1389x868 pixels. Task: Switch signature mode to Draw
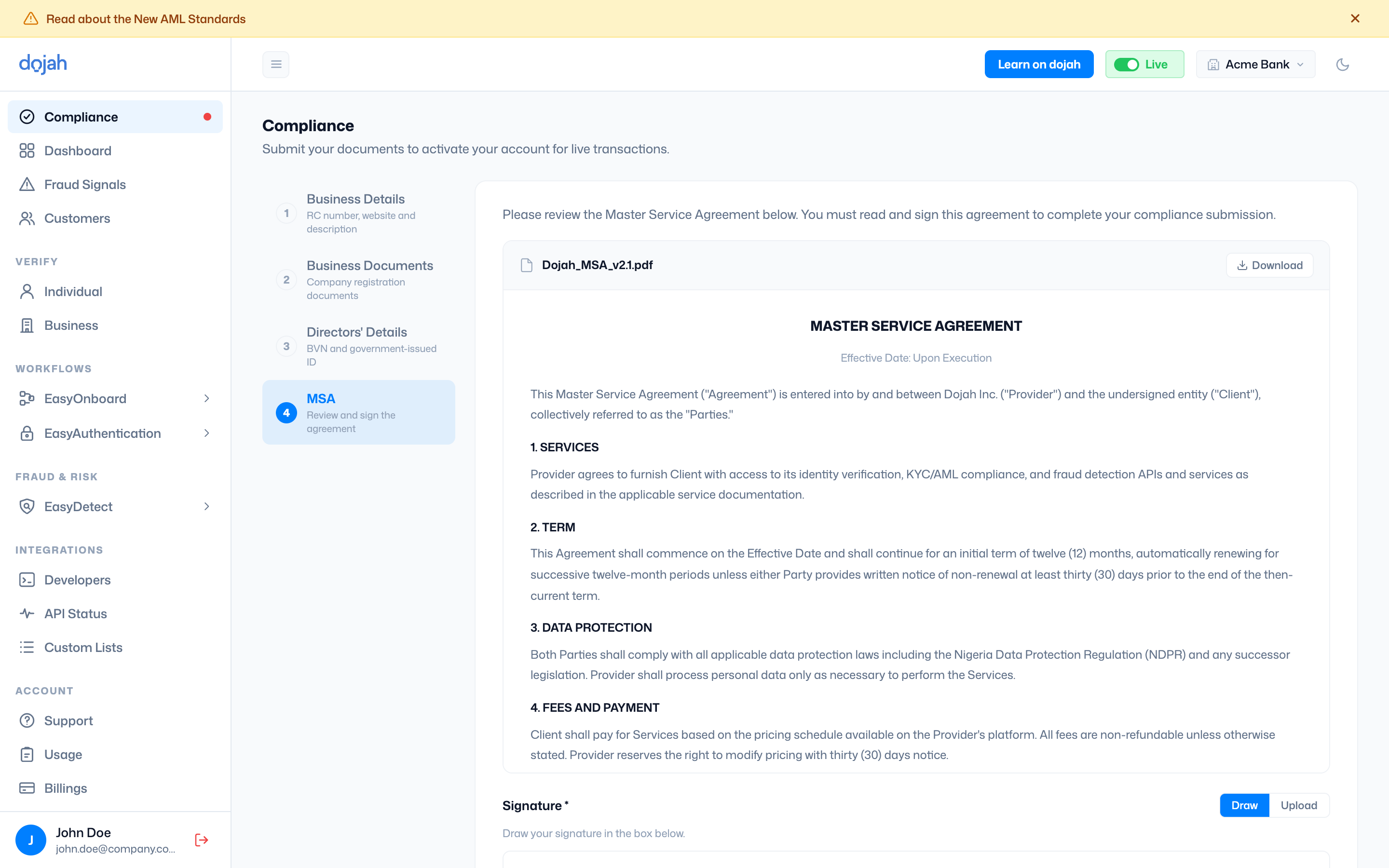(x=1244, y=805)
